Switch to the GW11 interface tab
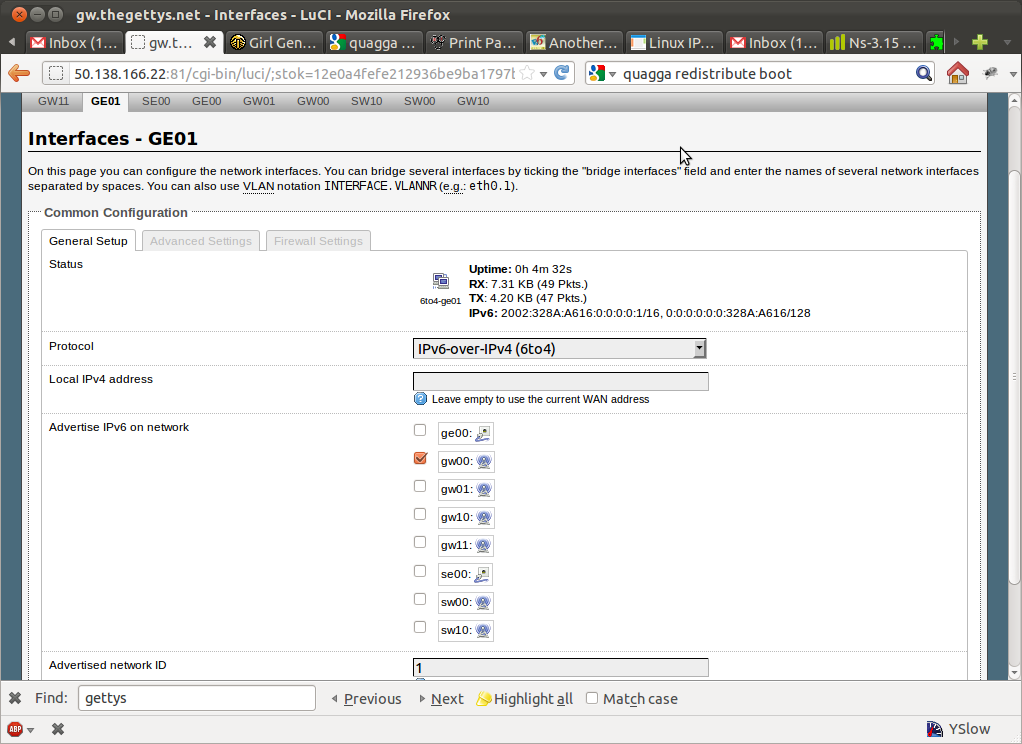 click(x=53, y=101)
